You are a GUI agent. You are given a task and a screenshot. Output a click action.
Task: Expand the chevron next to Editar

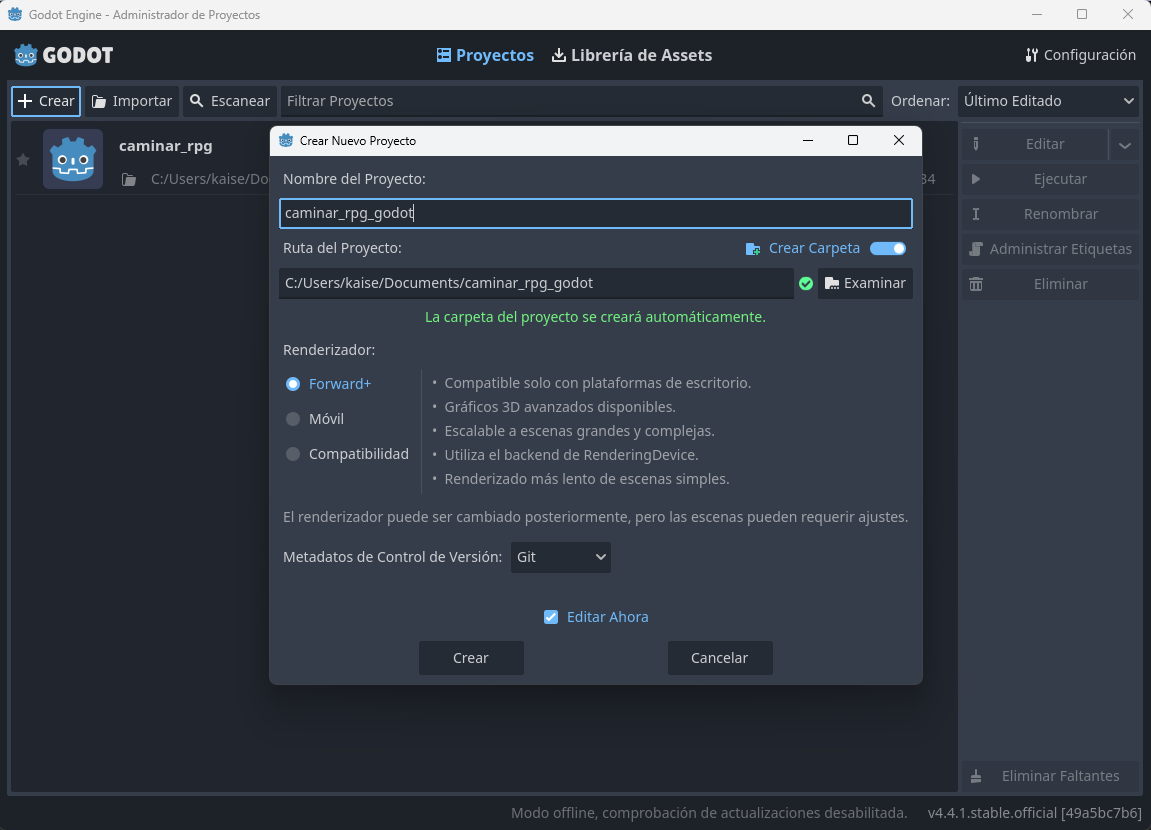pyautogui.click(x=1124, y=144)
